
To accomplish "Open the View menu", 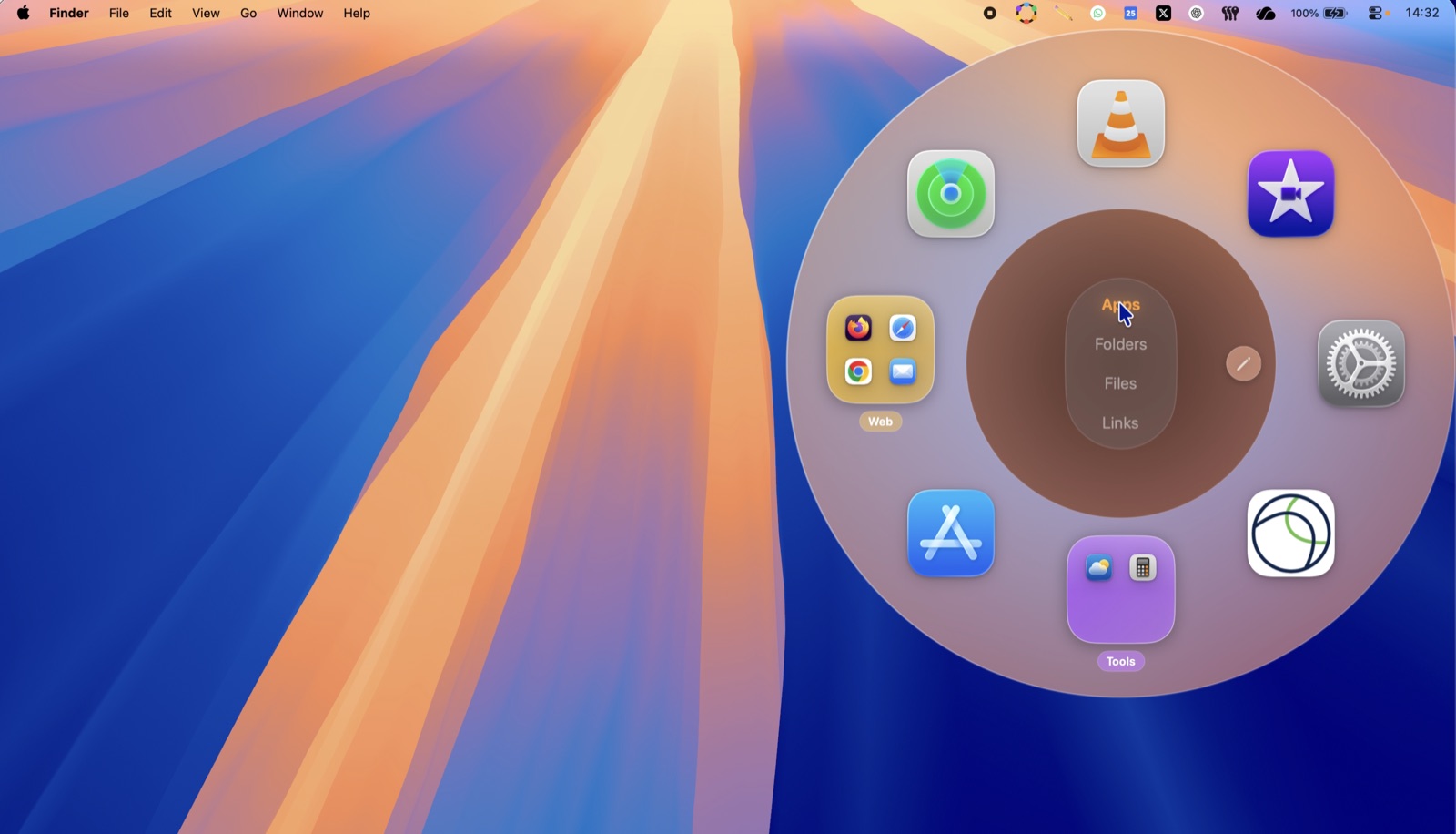I will coord(206,13).
